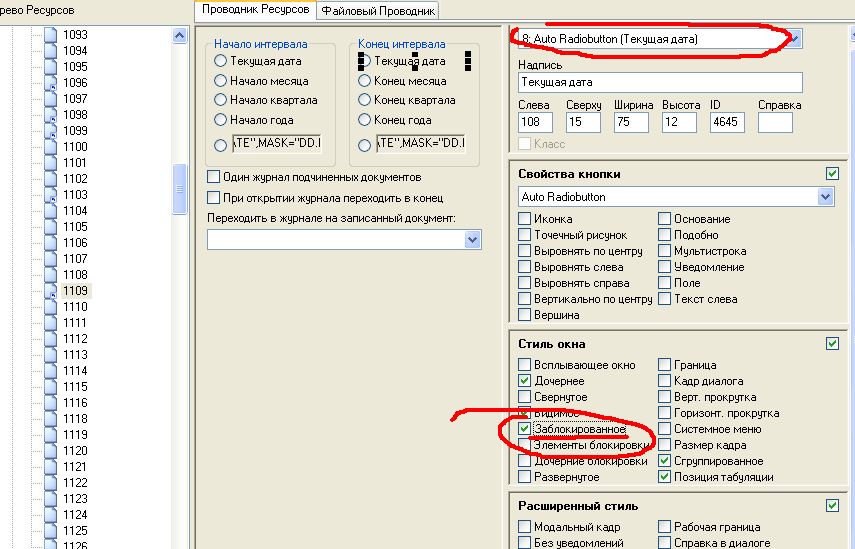Enable Один журнал подчиненных документов checkbox
This screenshot has width=855, height=549.
pos(213,177)
